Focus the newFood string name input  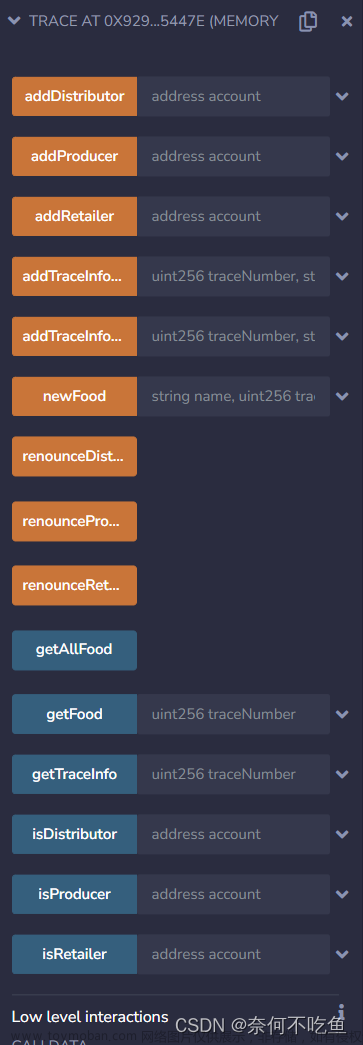pos(233,396)
